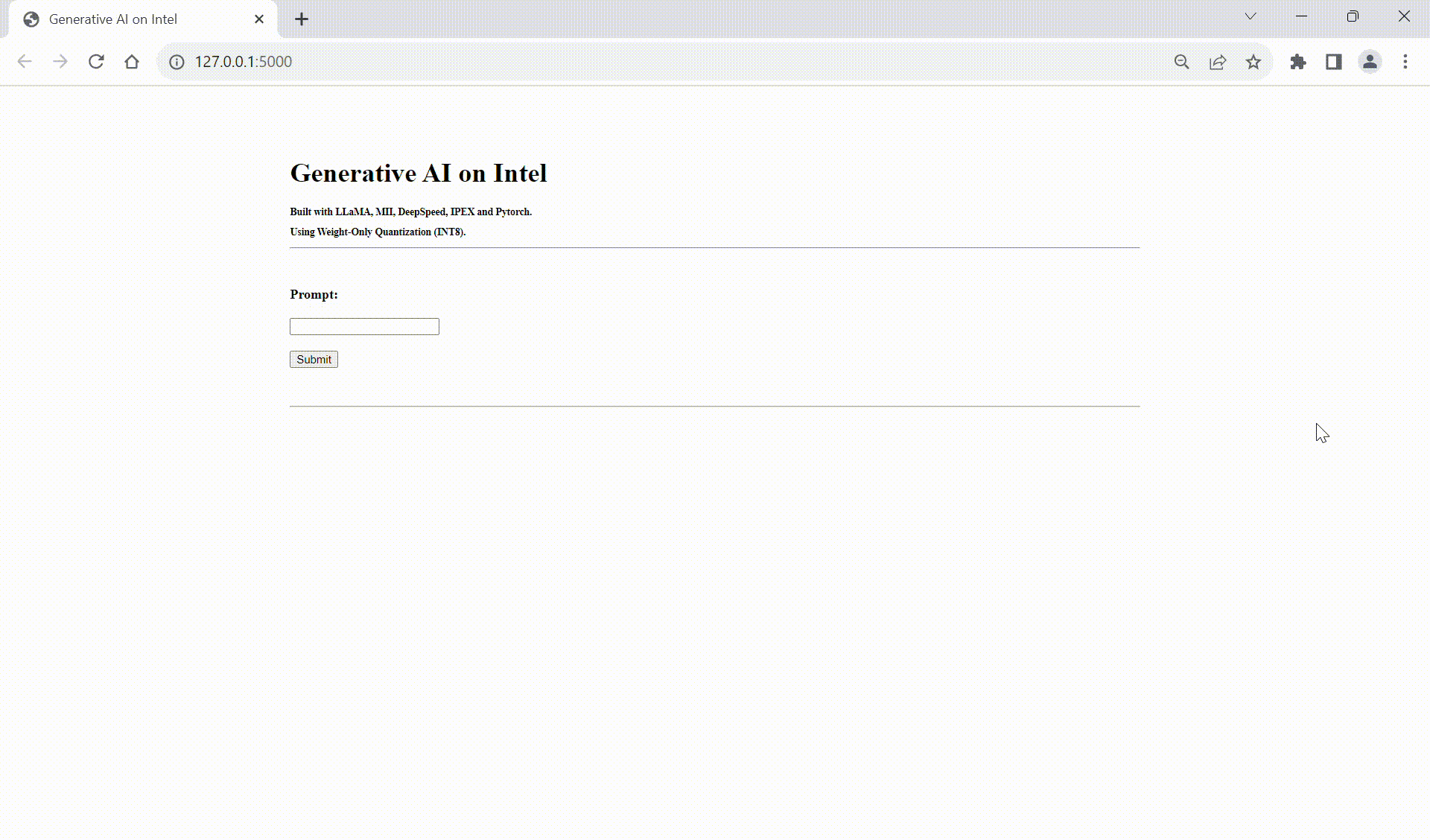Reload the current page
This screenshot has height=840, width=1430.
click(x=96, y=62)
